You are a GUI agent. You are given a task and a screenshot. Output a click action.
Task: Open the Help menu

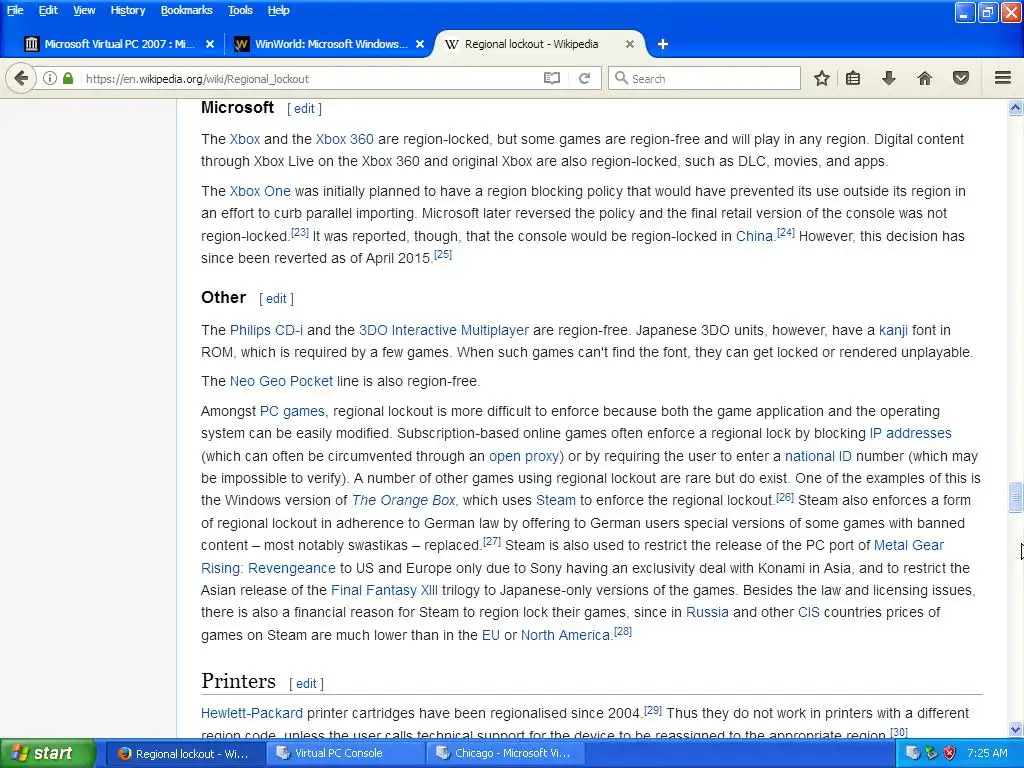click(278, 10)
